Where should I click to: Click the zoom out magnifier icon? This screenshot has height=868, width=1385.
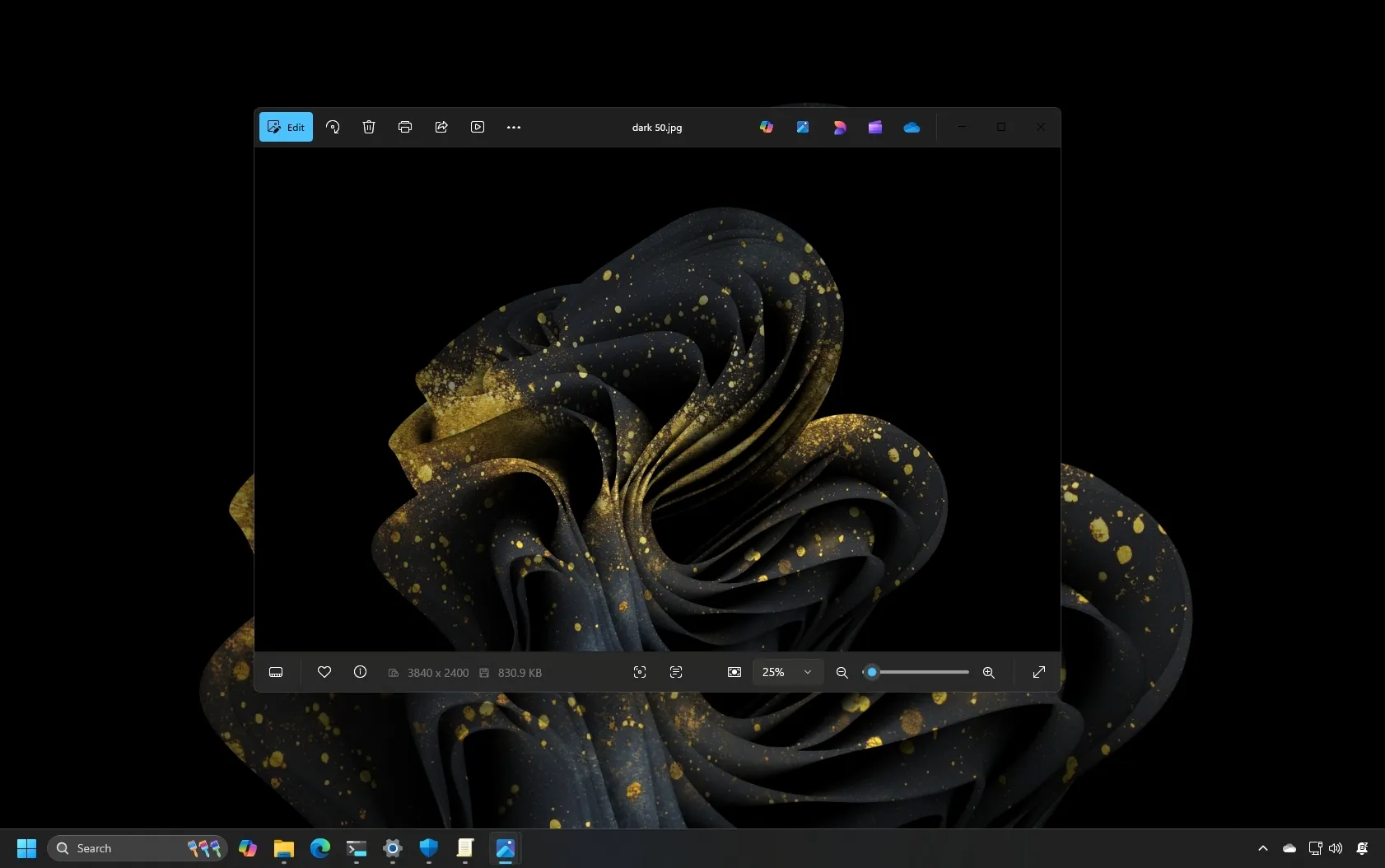pyautogui.click(x=842, y=672)
